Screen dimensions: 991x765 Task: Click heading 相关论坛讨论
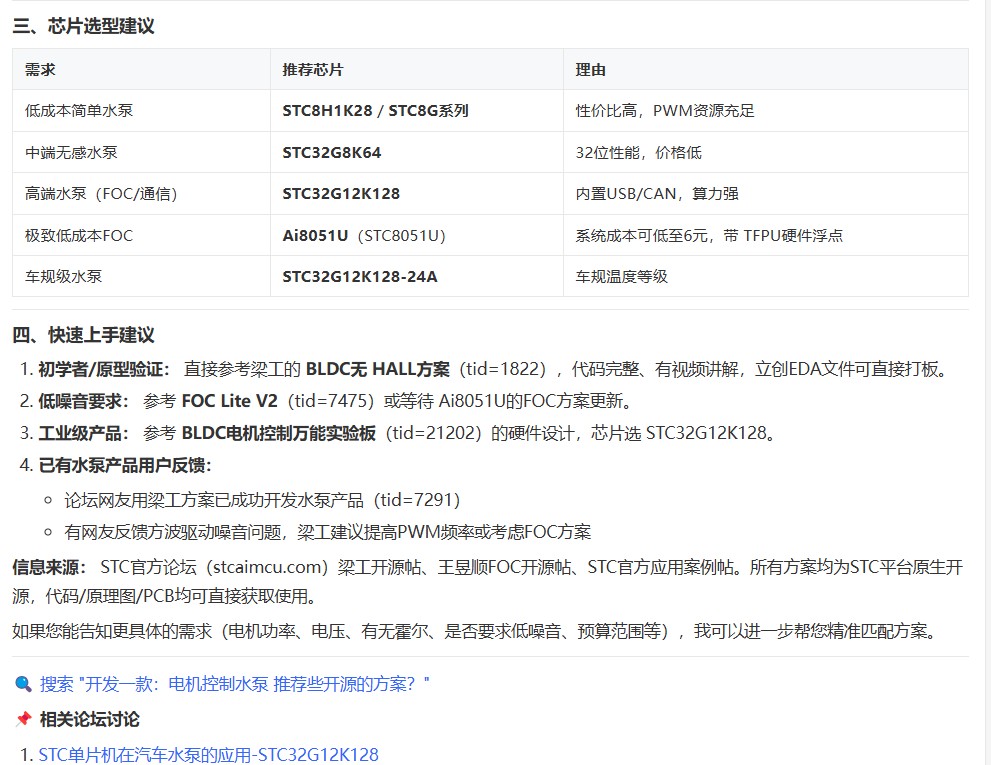pyautogui.click(x=89, y=719)
